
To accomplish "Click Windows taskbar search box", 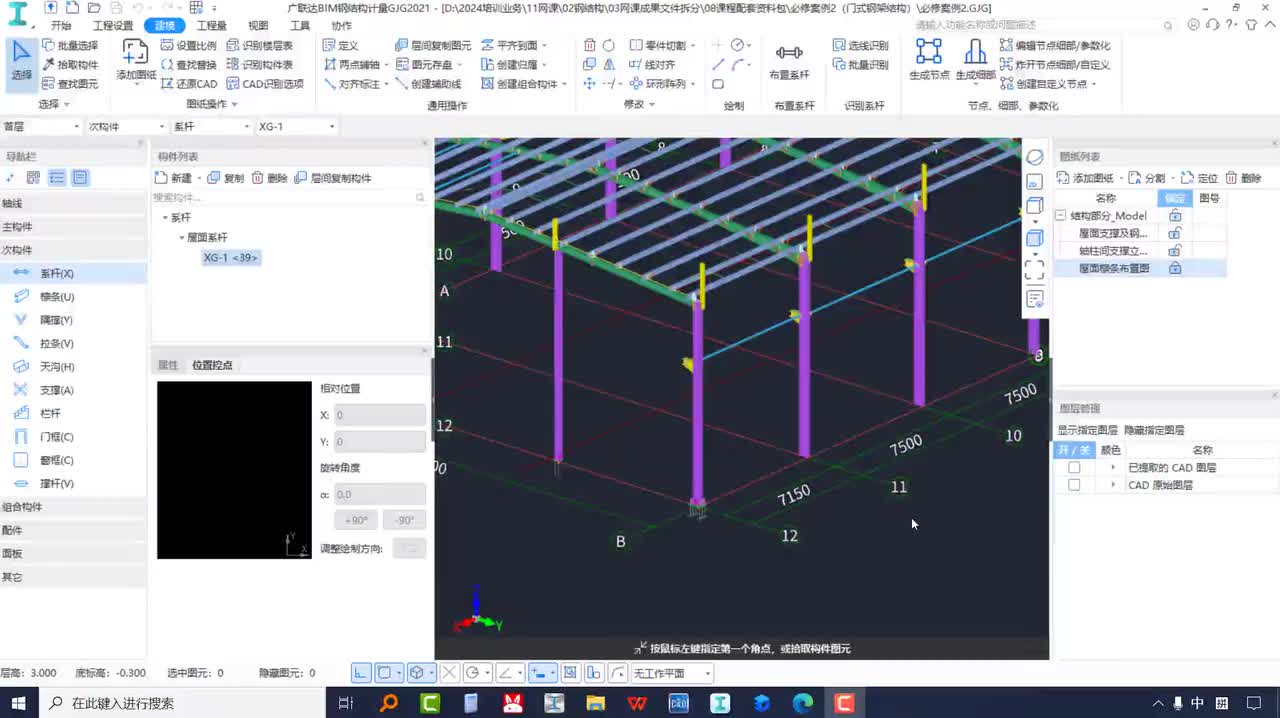I will click(x=180, y=703).
